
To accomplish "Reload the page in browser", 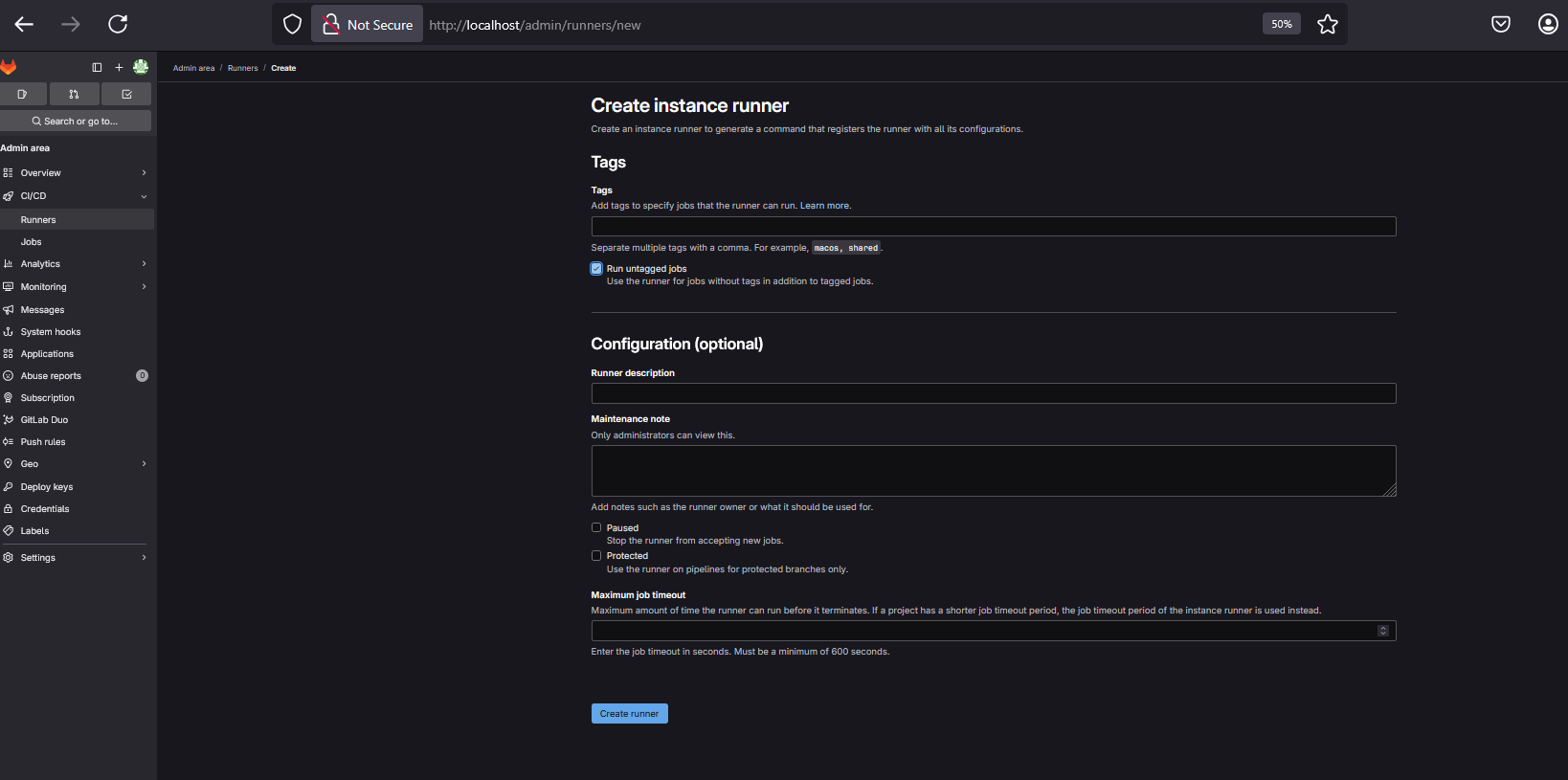I will pyautogui.click(x=118, y=25).
